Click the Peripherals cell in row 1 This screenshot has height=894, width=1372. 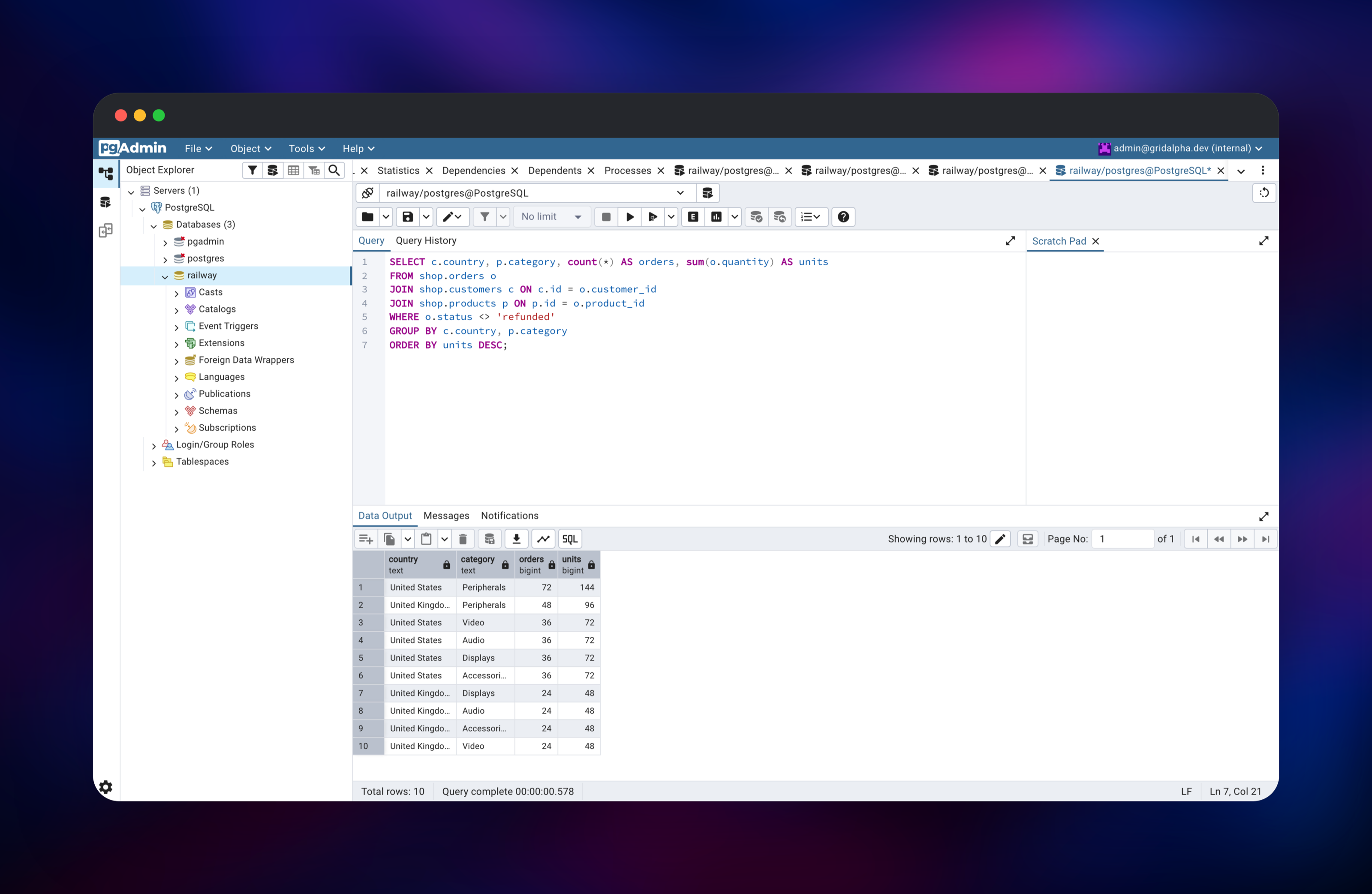click(x=485, y=587)
